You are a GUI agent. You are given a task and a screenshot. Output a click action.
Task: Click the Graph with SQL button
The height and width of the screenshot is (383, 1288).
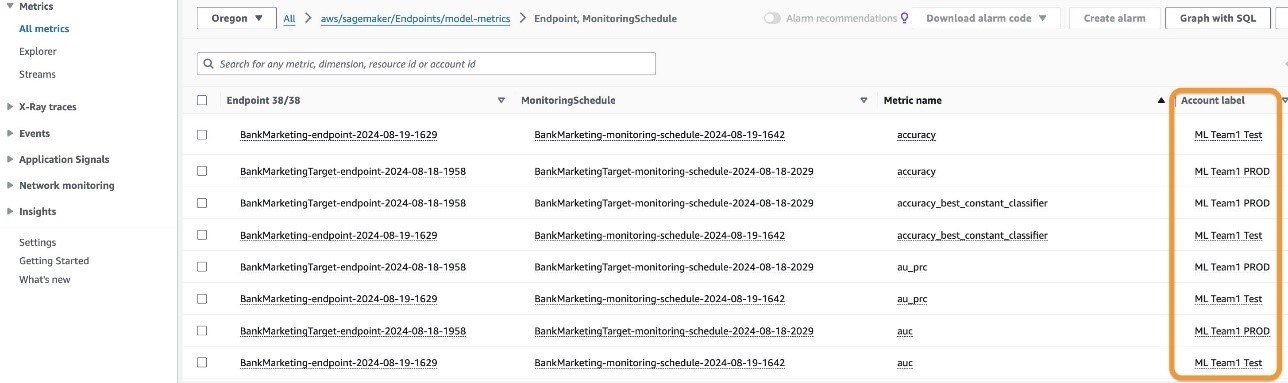click(1217, 18)
